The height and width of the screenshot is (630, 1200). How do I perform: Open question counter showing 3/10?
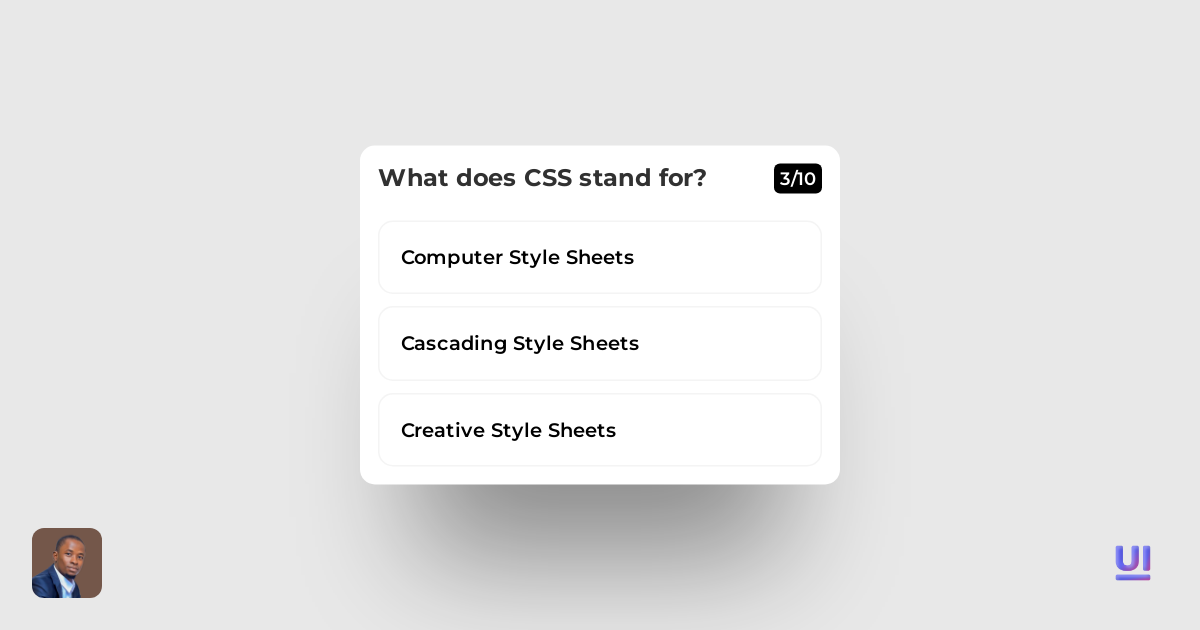click(x=798, y=179)
